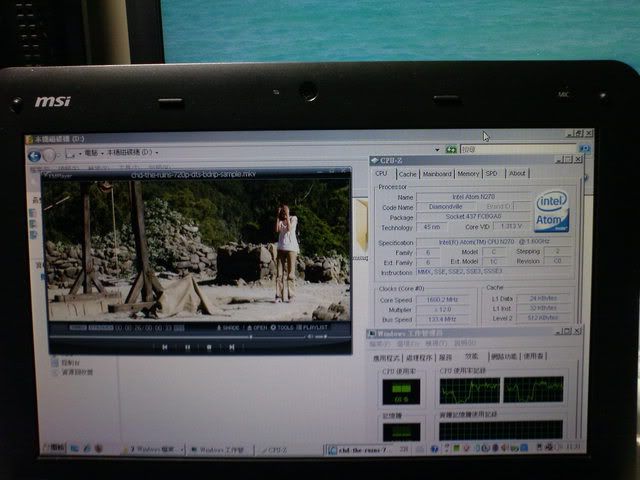Expand the 電腦 breadcrumb arrow
The width and height of the screenshot is (640, 480).
102,153
